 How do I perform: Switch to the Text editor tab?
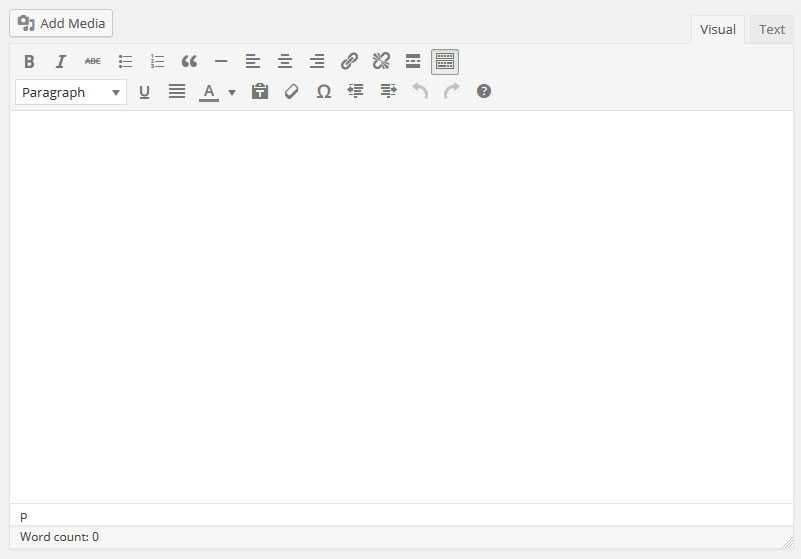(771, 30)
